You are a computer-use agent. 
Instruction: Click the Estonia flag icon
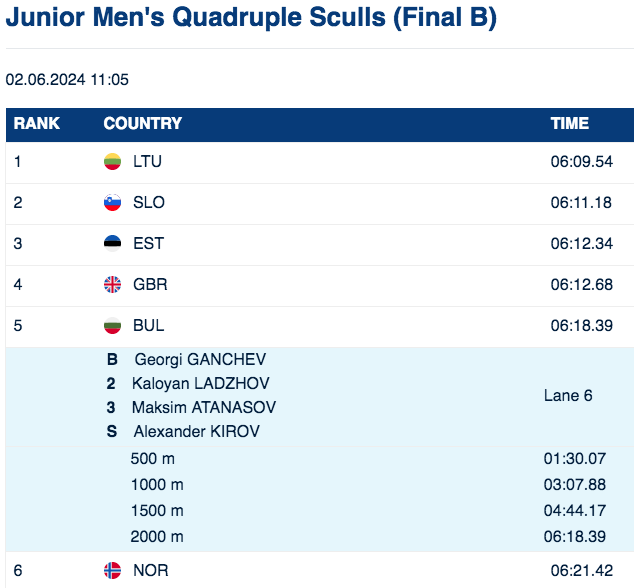(x=112, y=244)
